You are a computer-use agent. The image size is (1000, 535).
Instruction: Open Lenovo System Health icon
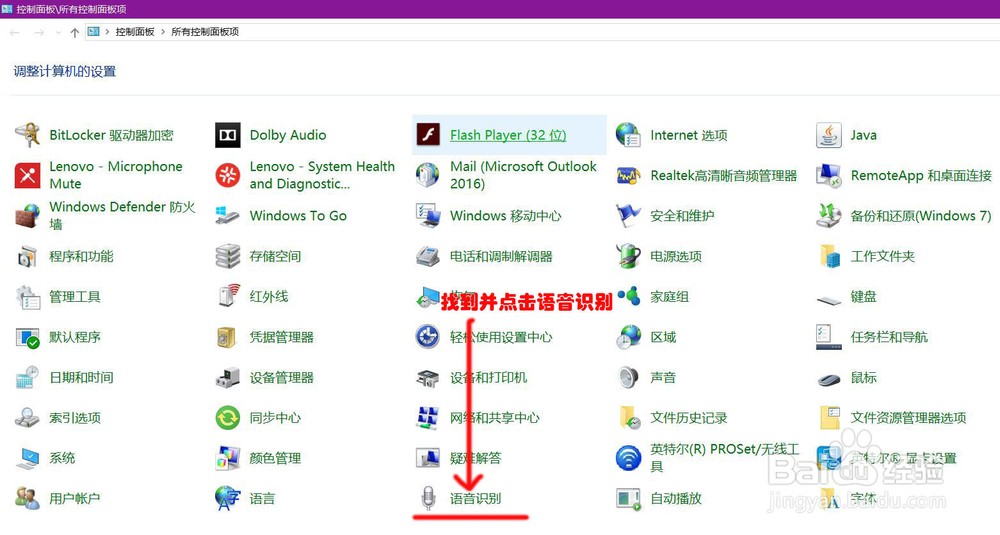pyautogui.click(x=228, y=175)
